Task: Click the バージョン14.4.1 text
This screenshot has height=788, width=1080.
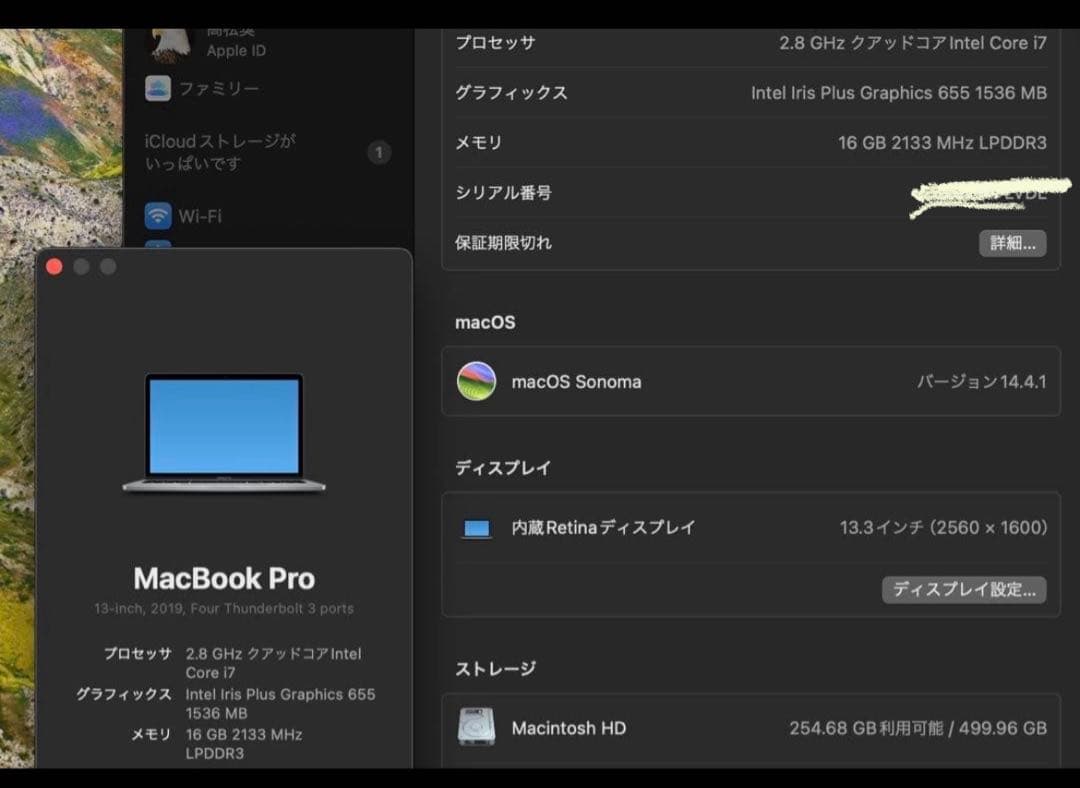Action: [x=982, y=382]
